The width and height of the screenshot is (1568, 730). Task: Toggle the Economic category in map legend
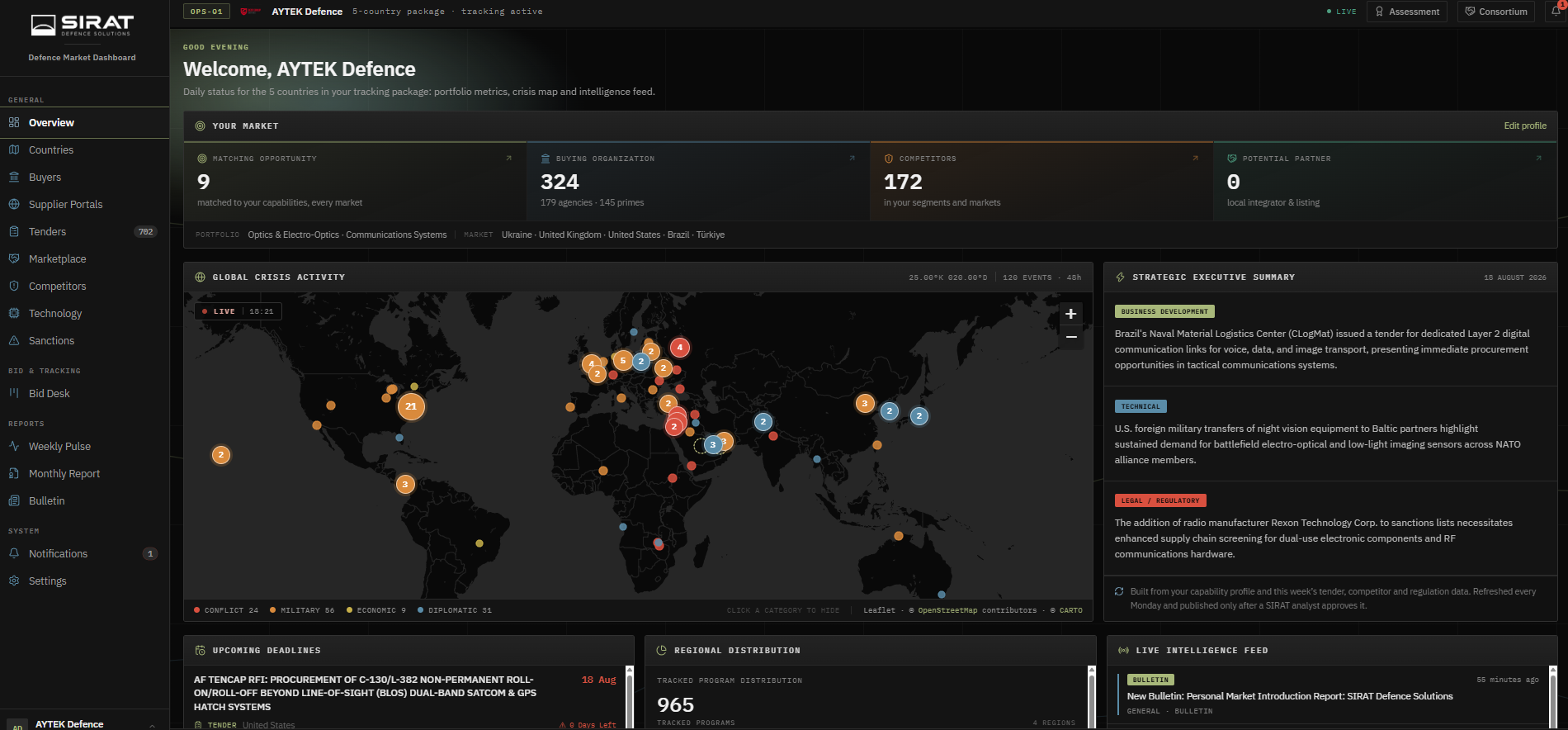point(376,610)
